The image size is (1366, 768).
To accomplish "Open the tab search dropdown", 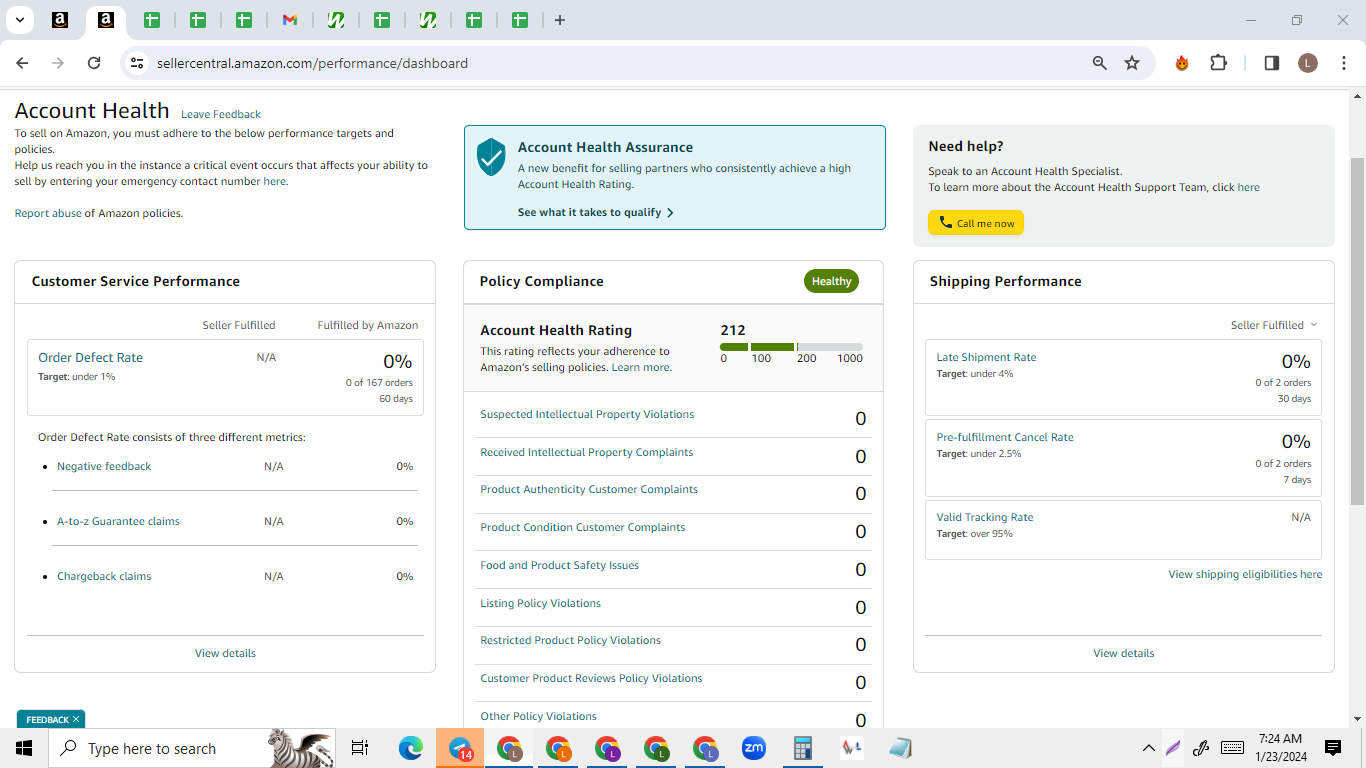I will point(19,20).
